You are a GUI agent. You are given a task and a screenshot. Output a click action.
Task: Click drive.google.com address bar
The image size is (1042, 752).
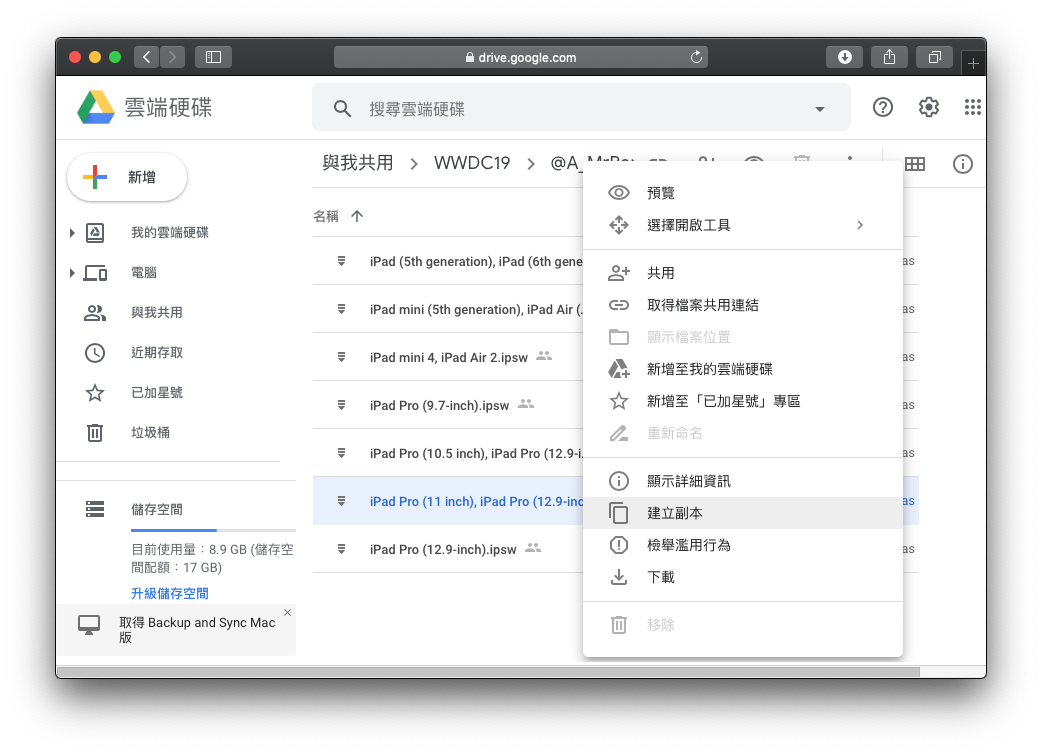pyautogui.click(x=520, y=57)
